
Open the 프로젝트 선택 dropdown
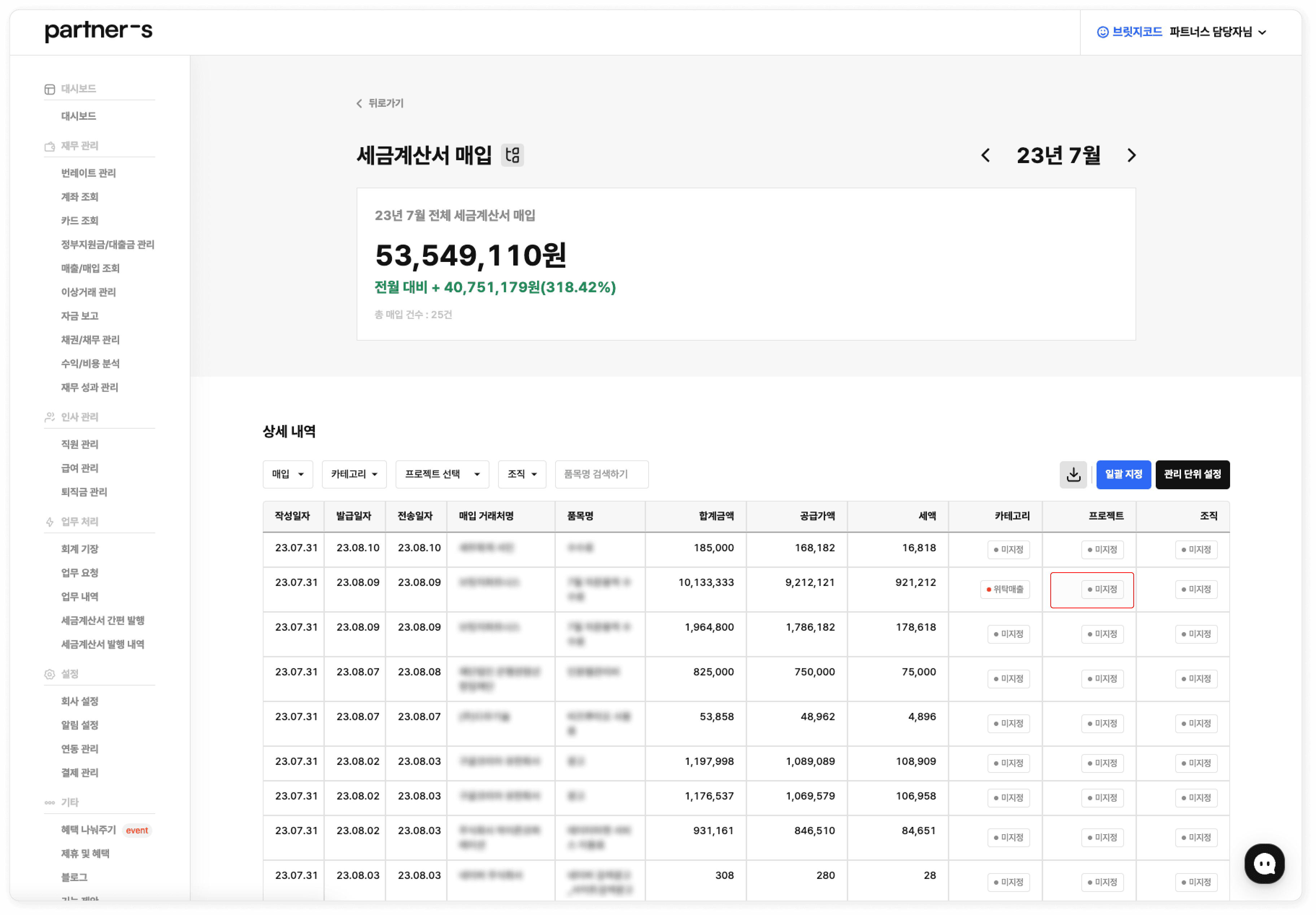[442, 474]
